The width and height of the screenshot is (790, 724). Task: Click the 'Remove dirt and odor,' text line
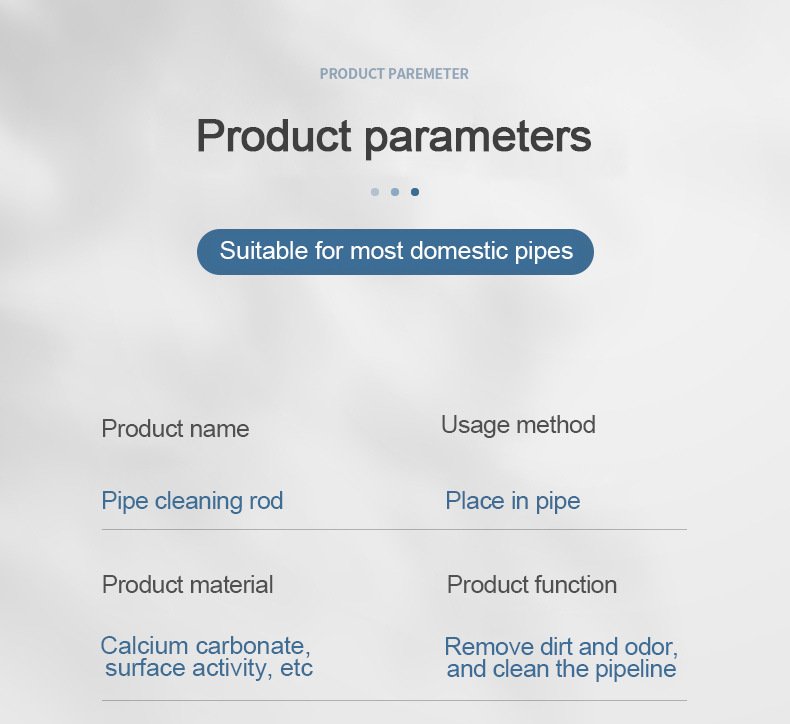(x=561, y=646)
